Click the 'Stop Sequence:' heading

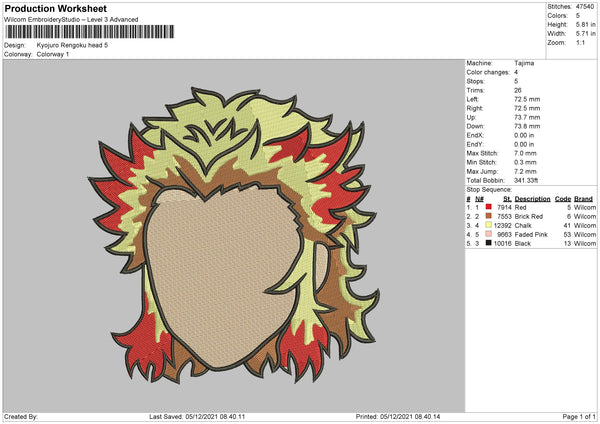pyautogui.click(x=489, y=190)
